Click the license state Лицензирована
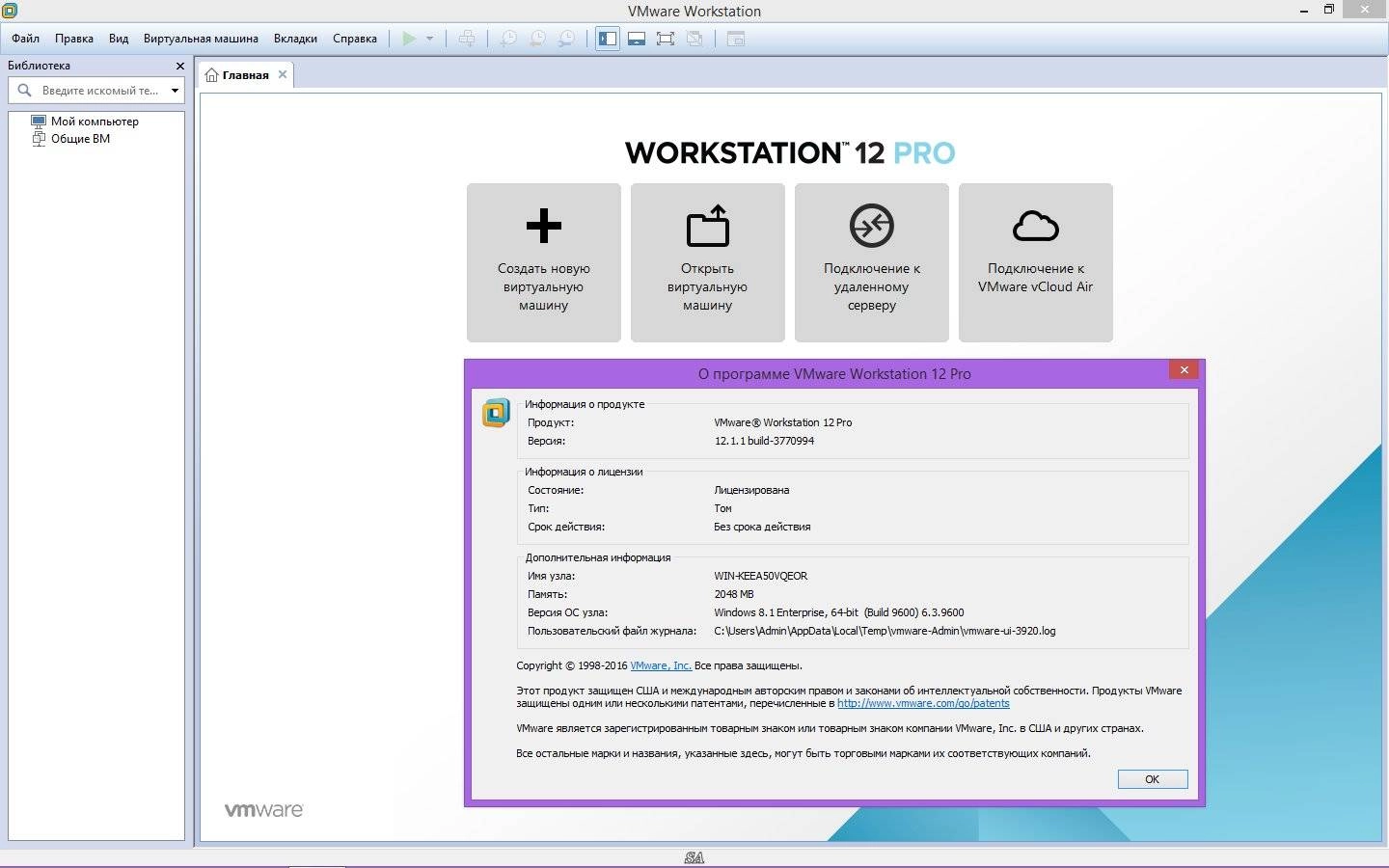 coord(751,490)
